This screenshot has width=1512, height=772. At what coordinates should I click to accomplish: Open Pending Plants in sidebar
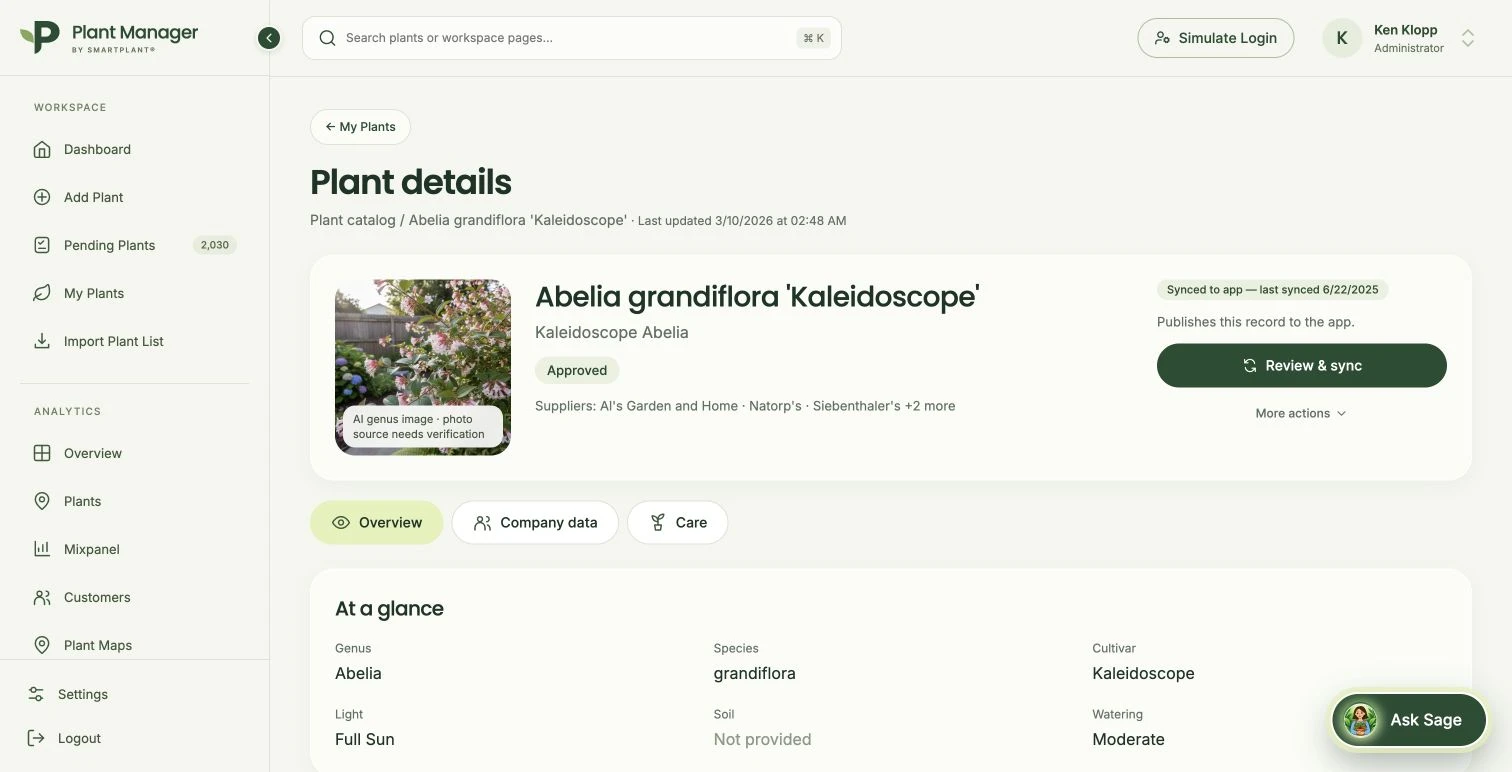tap(135, 245)
